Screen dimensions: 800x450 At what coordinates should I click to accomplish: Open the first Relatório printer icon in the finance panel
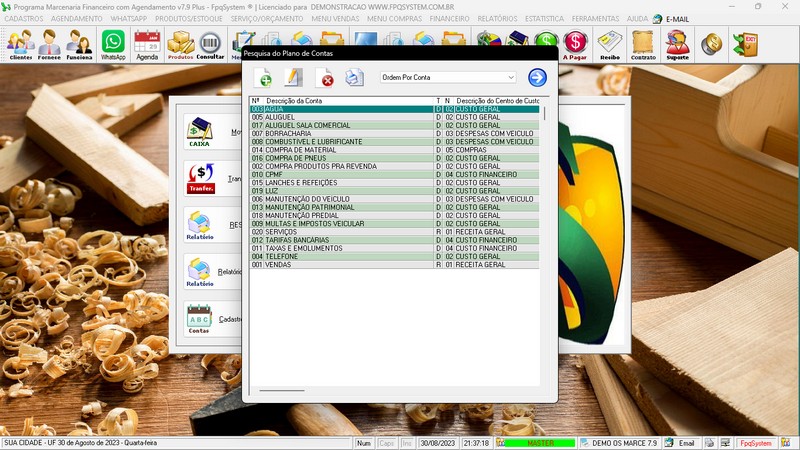point(199,225)
